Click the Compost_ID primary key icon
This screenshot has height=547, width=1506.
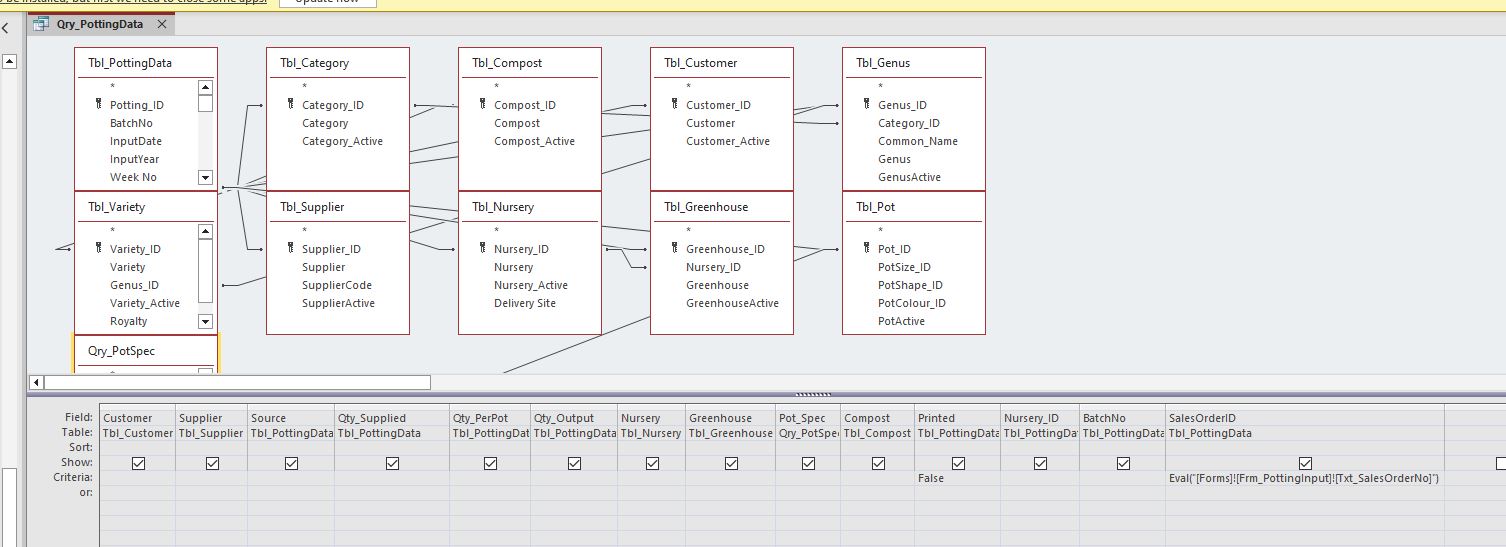[x=483, y=104]
